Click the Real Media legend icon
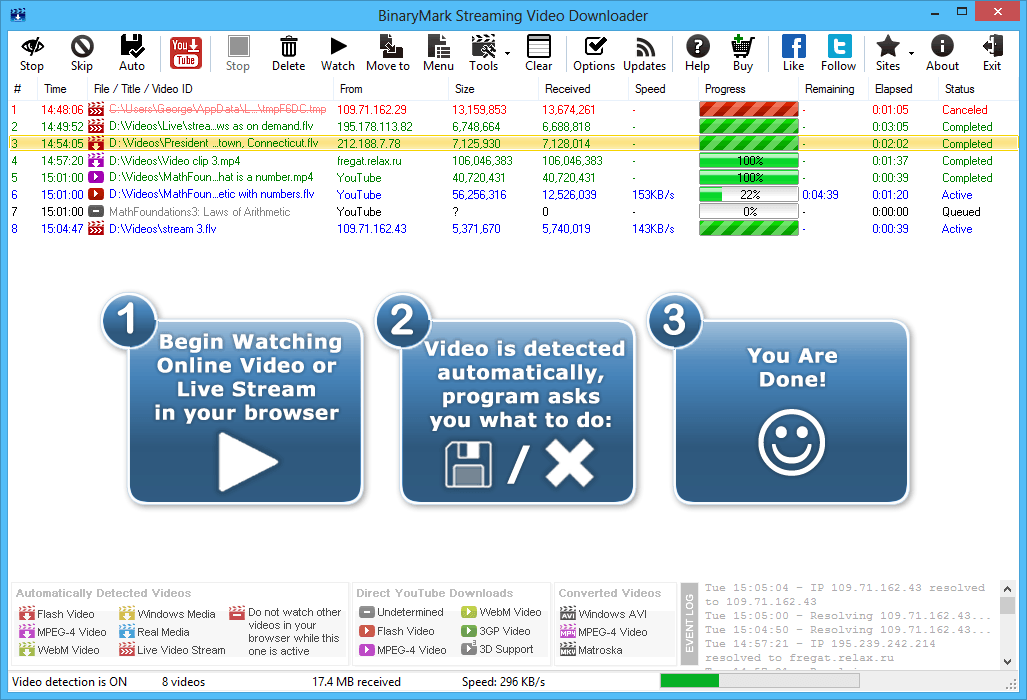 [x=127, y=632]
